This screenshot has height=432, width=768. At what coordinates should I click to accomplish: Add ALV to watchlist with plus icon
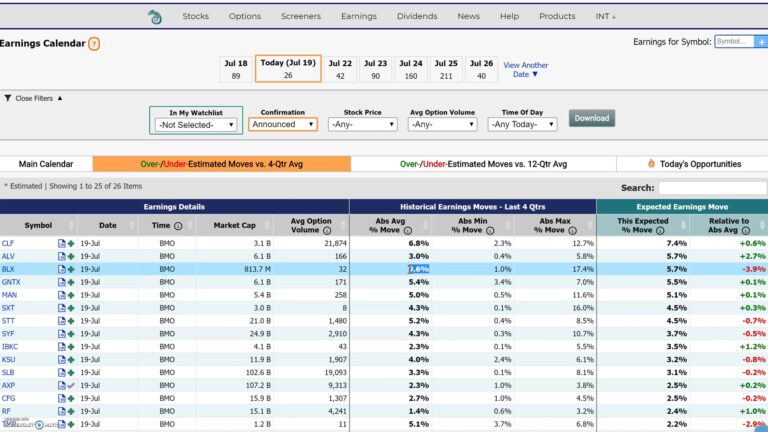tap(71, 256)
